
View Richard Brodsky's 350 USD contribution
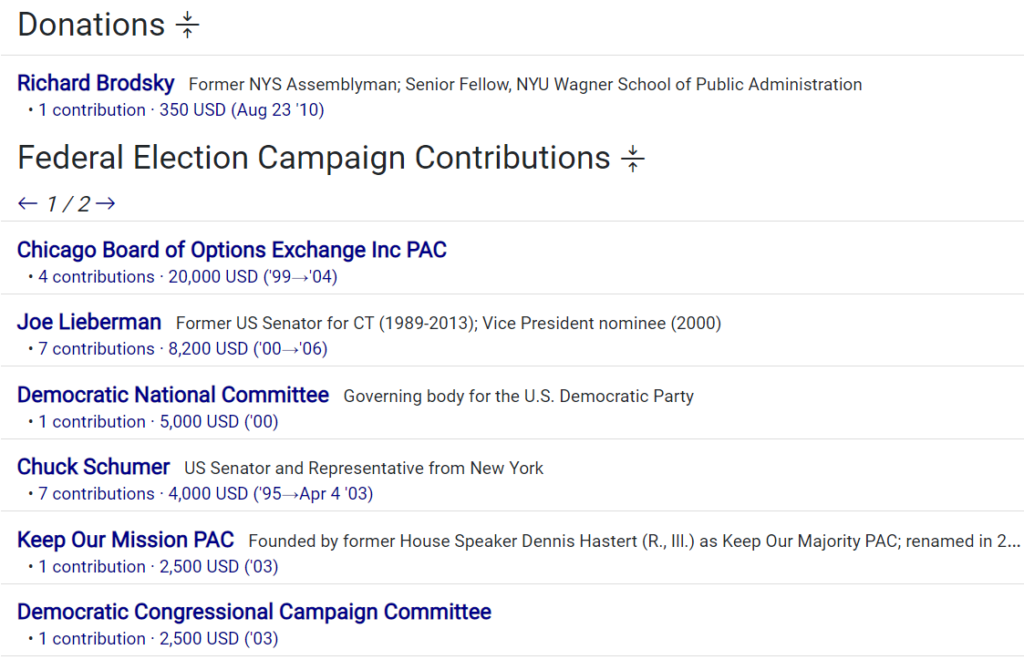pyautogui.click(x=181, y=110)
